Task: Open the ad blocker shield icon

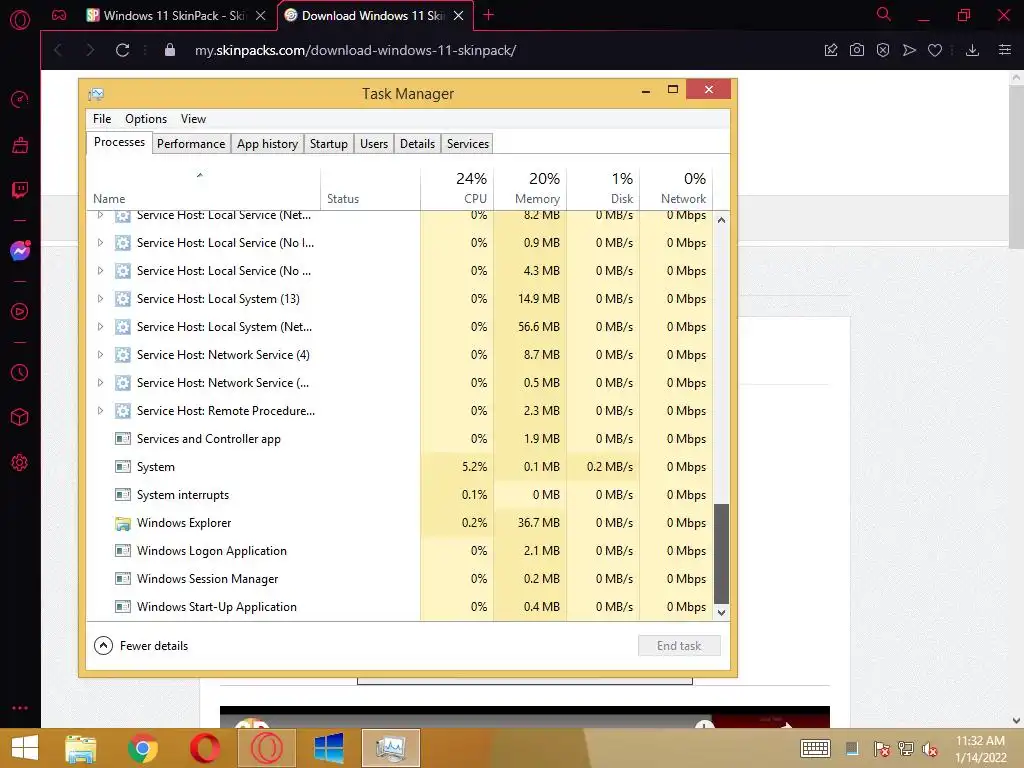Action: pos(883,50)
